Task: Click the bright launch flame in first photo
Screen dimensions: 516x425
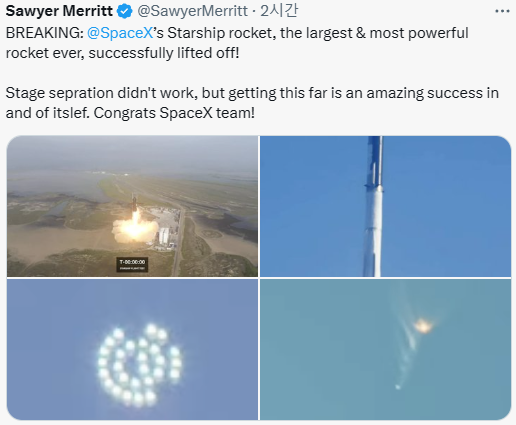Action: point(135,226)
